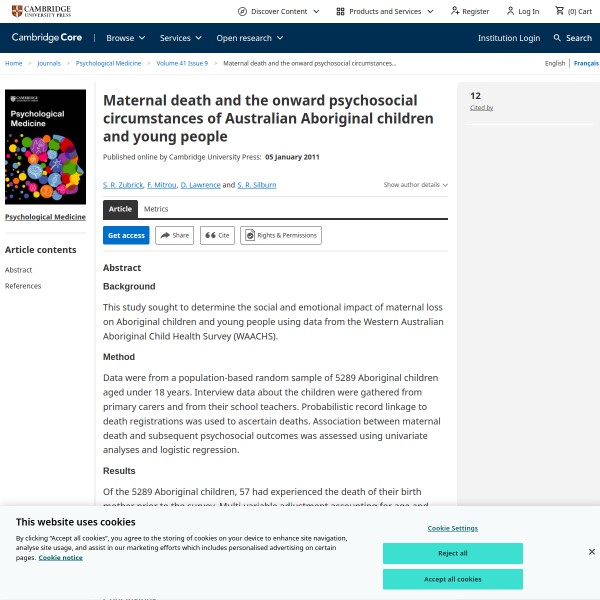Expand the Discover Content dropdown
This screenshot has width=600, height=600.
[x=279, y=11]
